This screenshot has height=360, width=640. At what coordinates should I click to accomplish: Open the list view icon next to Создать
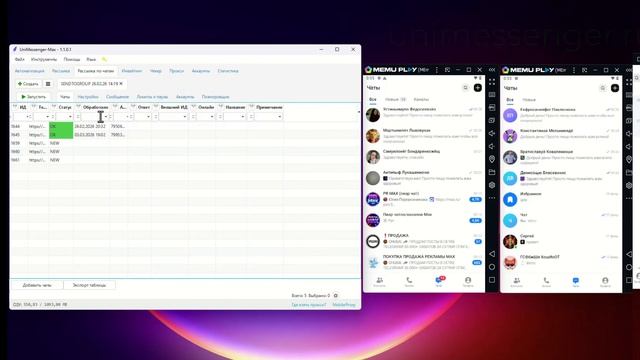click(x=48, y=84)
